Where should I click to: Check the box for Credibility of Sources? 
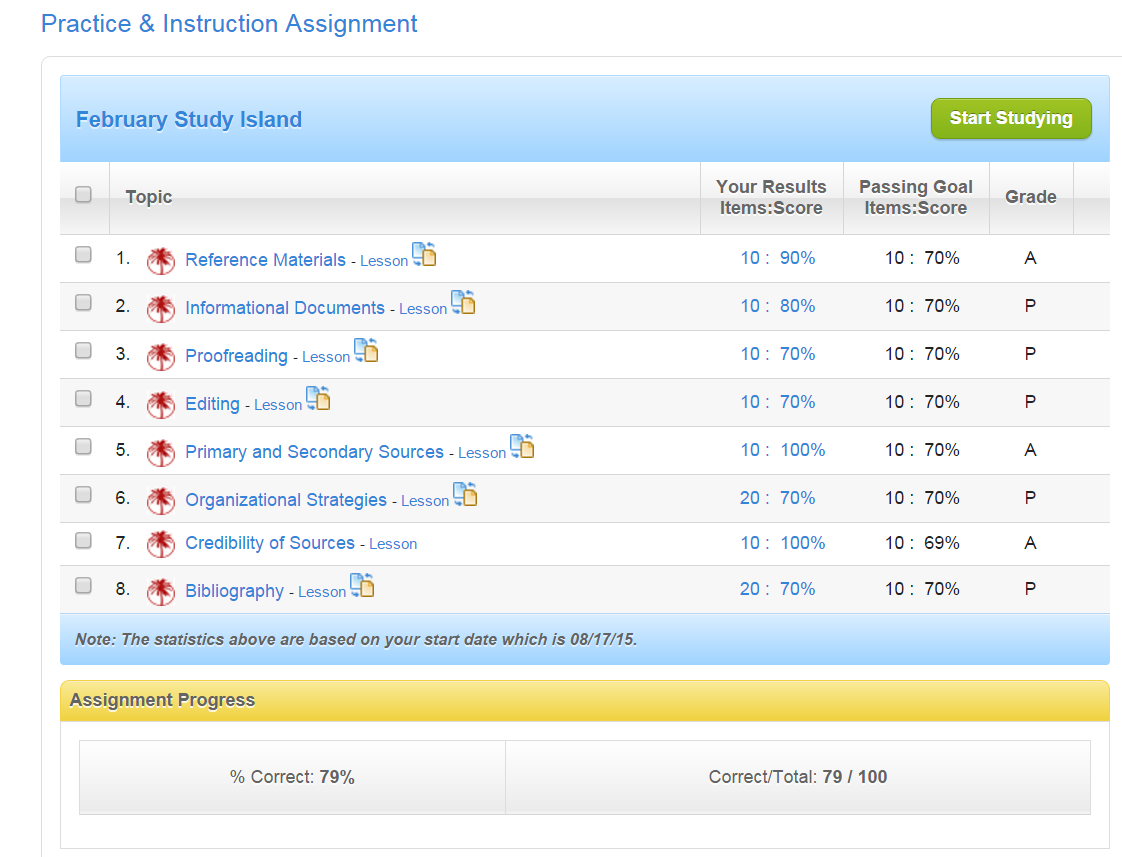(84, 541)
